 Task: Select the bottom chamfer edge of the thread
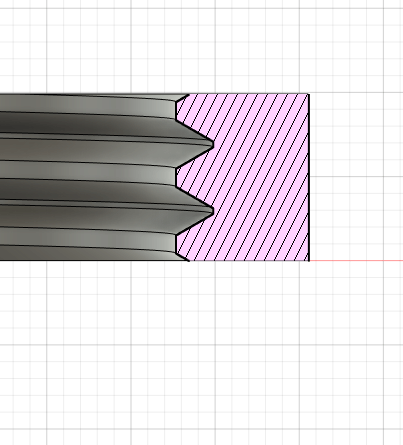coord(182,257)
